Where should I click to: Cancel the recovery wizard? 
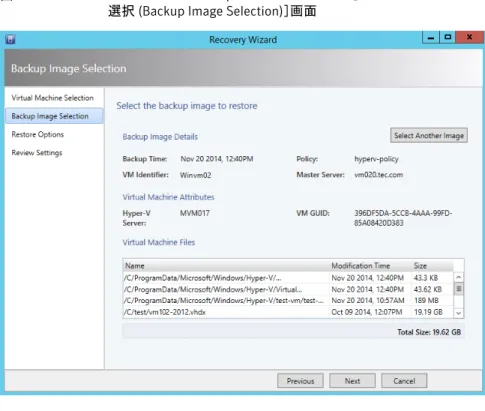[x=404, y=381]
